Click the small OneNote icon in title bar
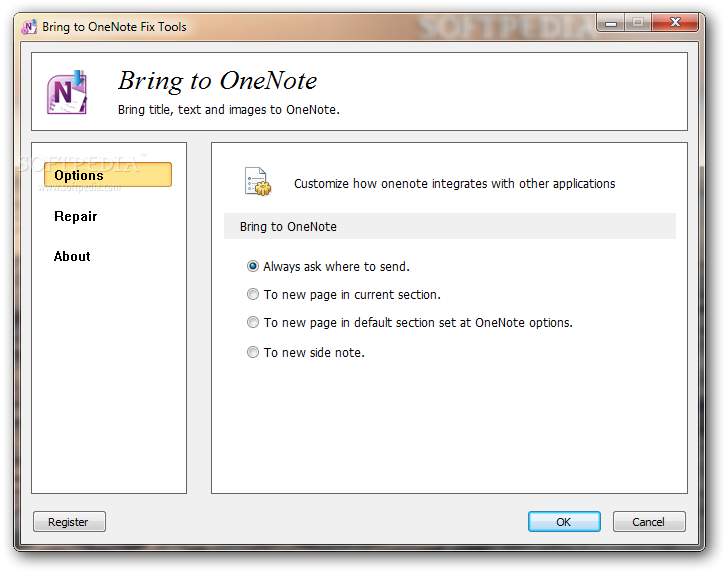The image size is (726, 572). [x=29, y=27]
